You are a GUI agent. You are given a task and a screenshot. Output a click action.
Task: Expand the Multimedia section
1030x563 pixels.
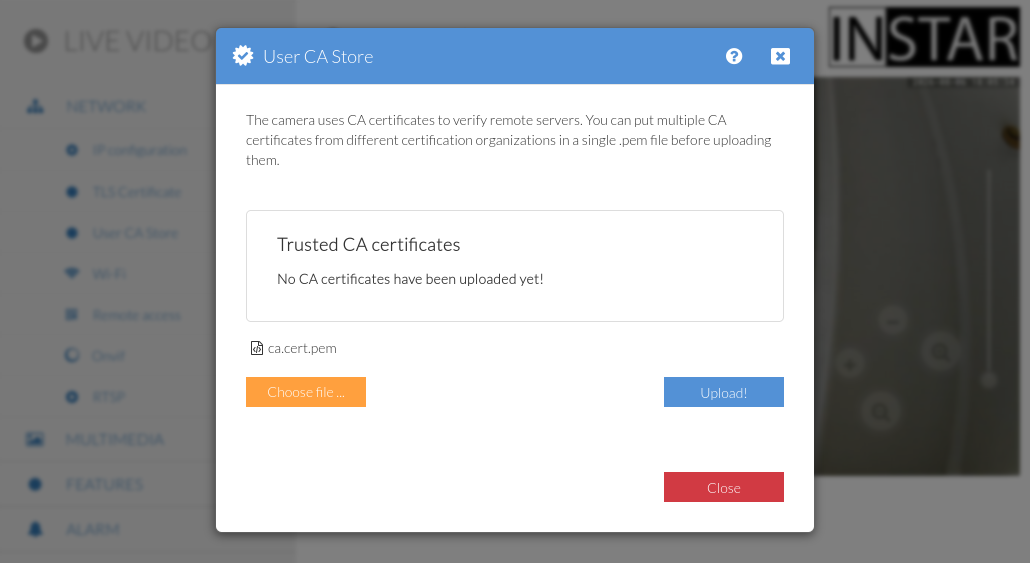coord(114,439)
